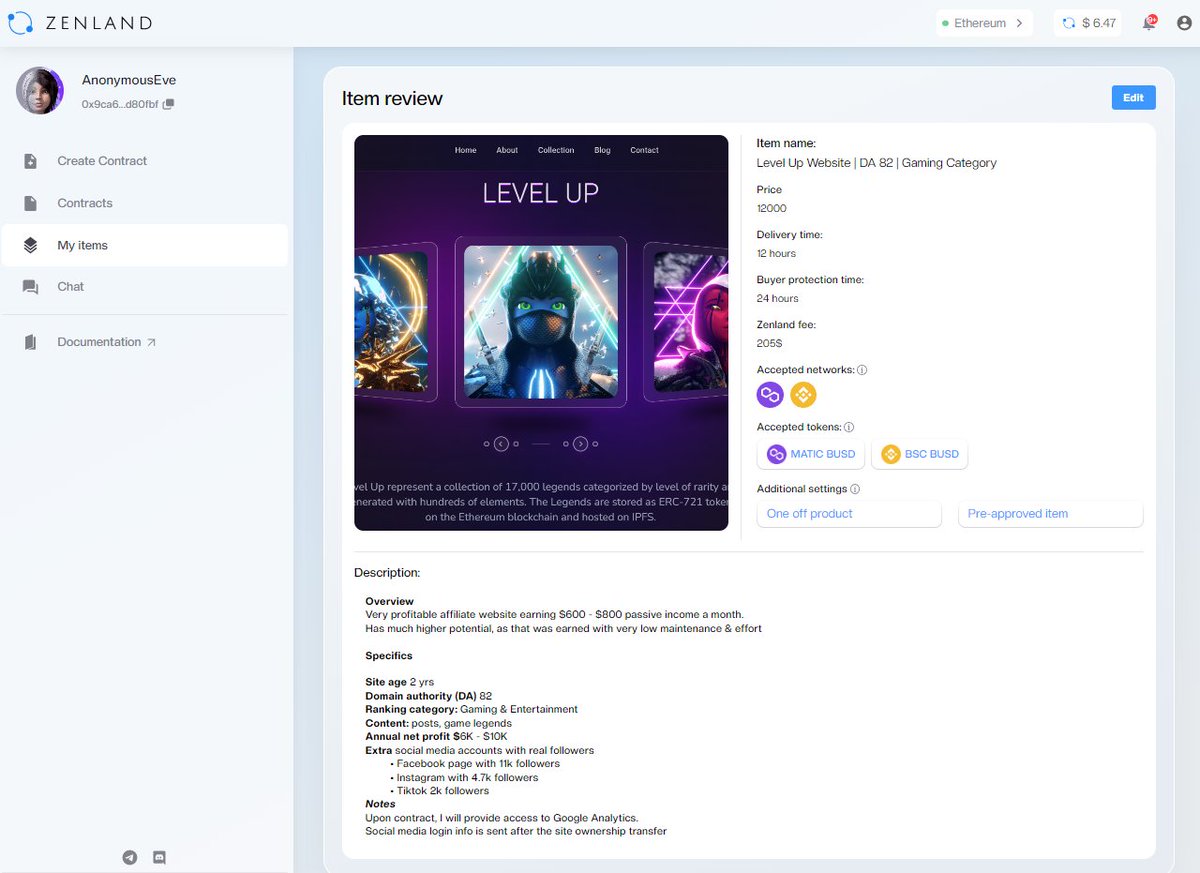The width and height of the screenshot is (1200, 873).
Task: Click Facebook page with 11k followers line
Action: pos(478,764)
